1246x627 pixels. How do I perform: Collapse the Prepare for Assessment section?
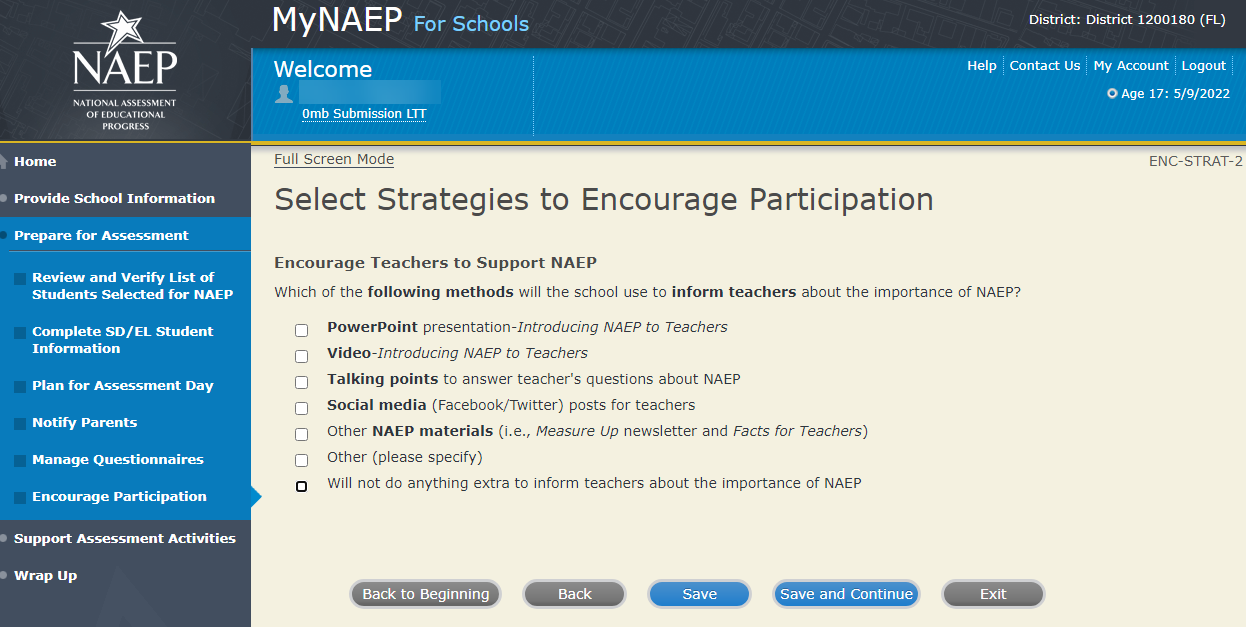pos(101,235)
